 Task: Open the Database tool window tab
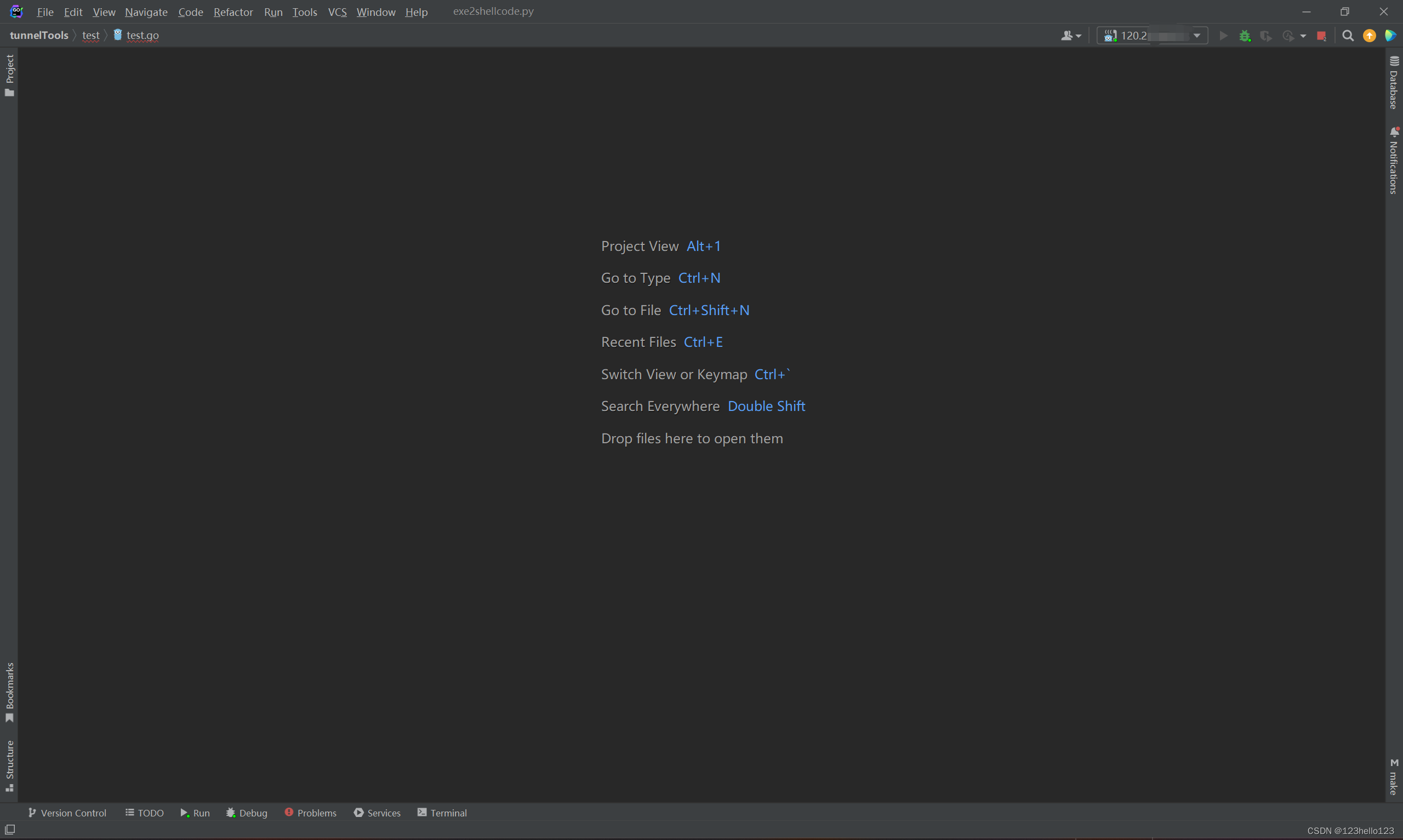(1394, 83)
